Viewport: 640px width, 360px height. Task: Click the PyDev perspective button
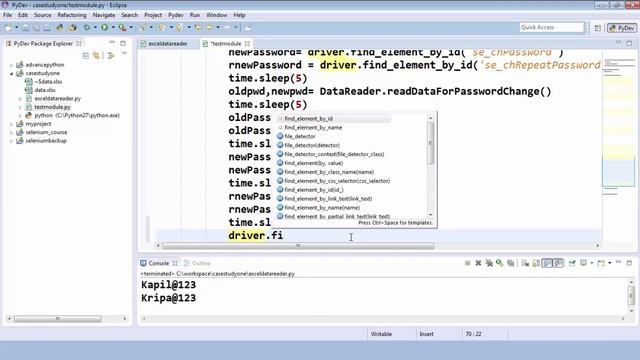[622, 28]
